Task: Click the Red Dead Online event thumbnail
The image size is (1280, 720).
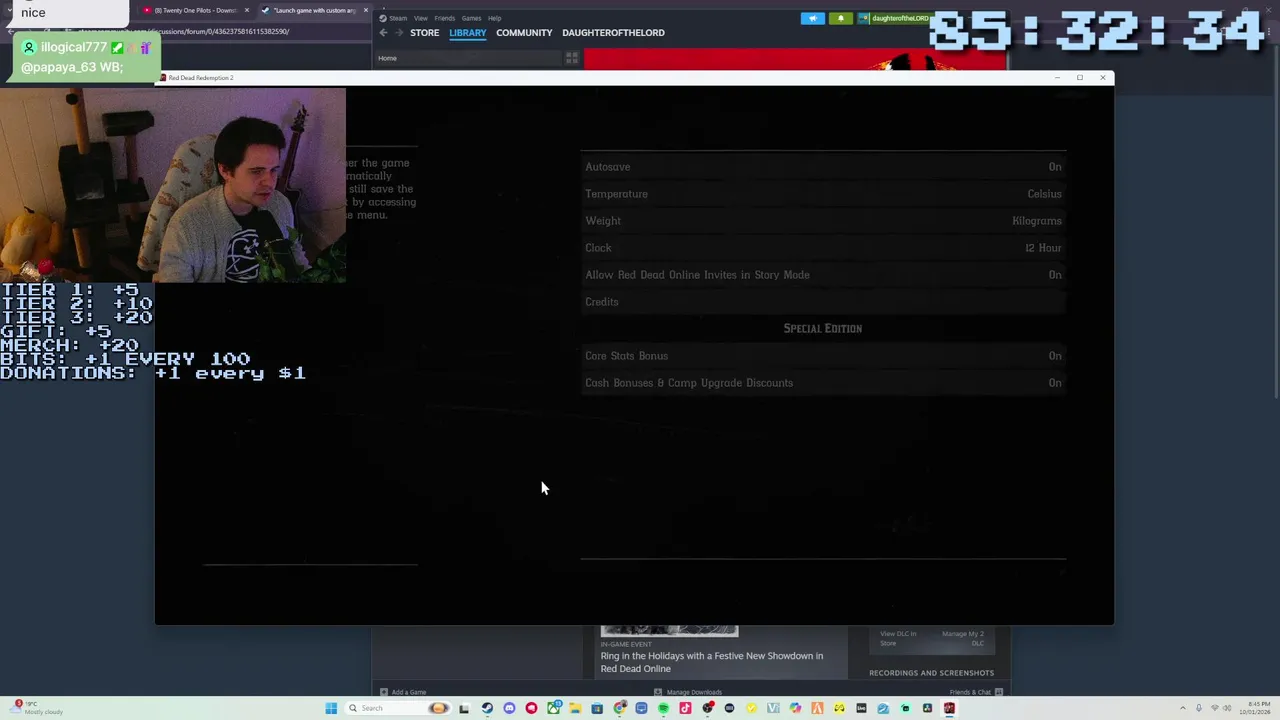Action: (669, 631)
